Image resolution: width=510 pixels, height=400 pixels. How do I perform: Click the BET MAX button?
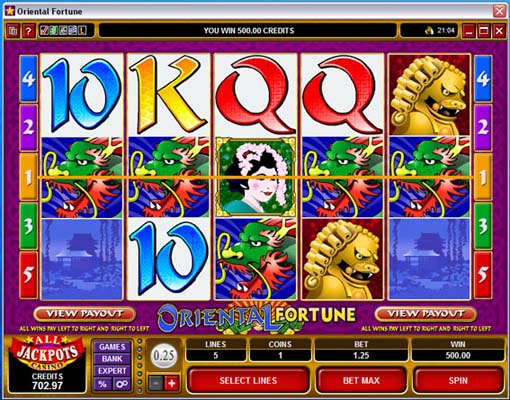point(361,380)
